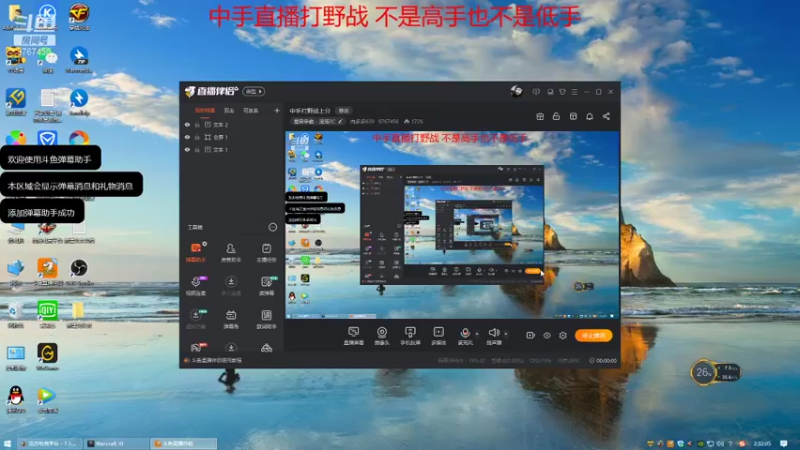800x450 pixels.
Task: Click 修改 button next to stream title
Action: click(344, 111)
